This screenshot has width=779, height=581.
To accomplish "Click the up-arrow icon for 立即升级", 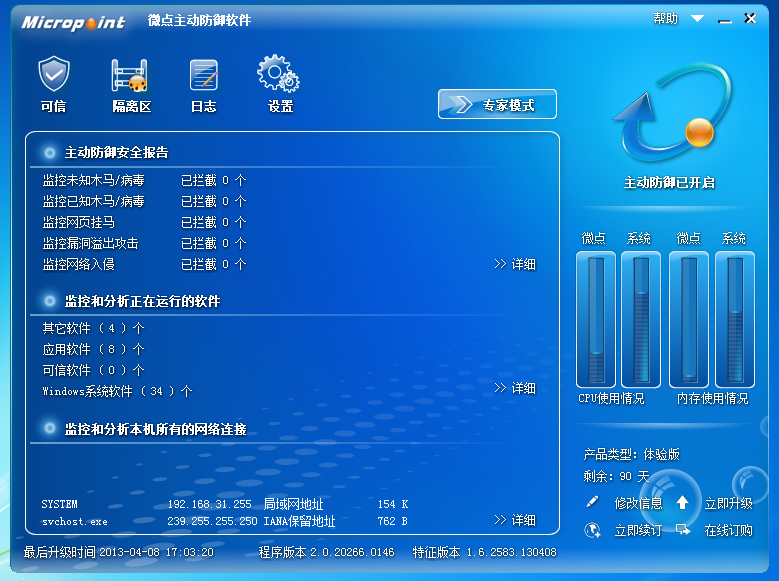I will point(683,502).
